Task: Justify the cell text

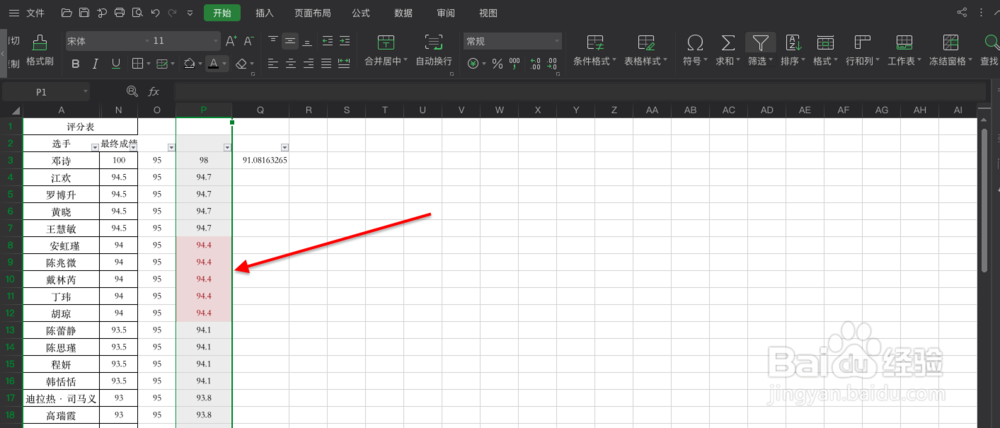Action: (326, 64)
